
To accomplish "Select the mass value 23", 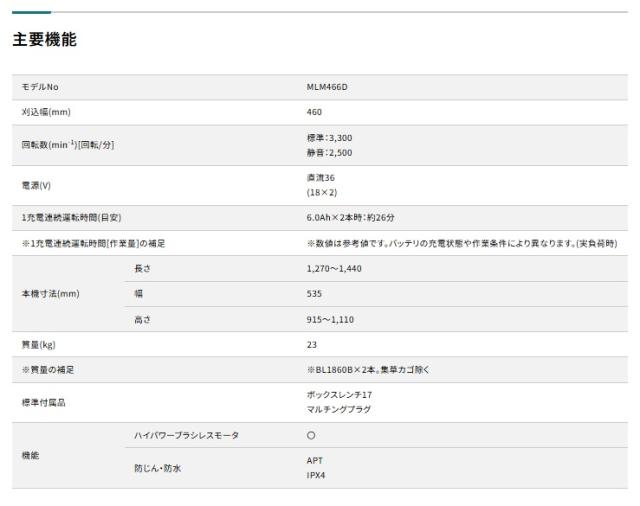I will [311, 345].
